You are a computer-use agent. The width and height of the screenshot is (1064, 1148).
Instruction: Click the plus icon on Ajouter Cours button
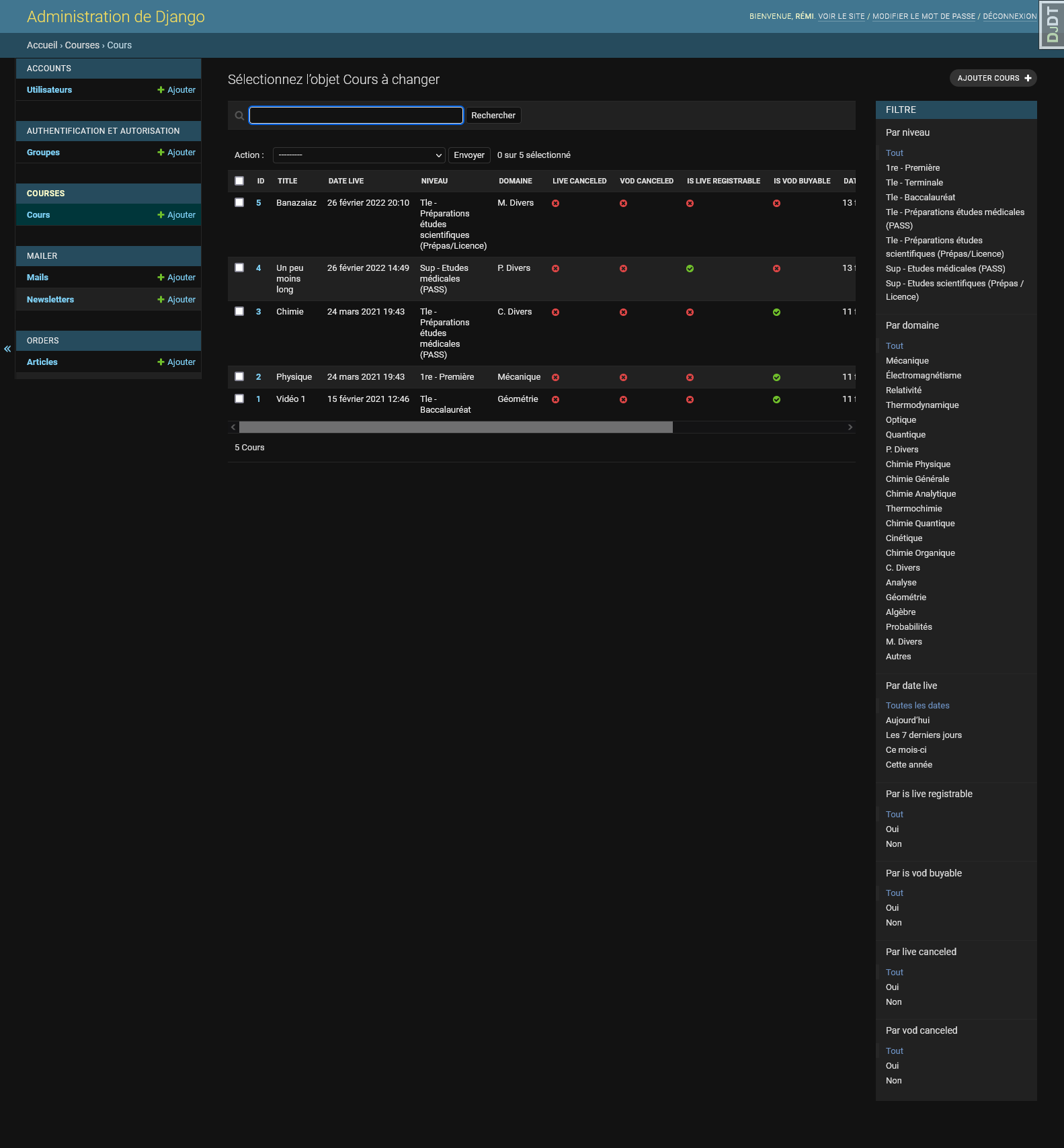pyautogui.click(x=1028, y=78)
